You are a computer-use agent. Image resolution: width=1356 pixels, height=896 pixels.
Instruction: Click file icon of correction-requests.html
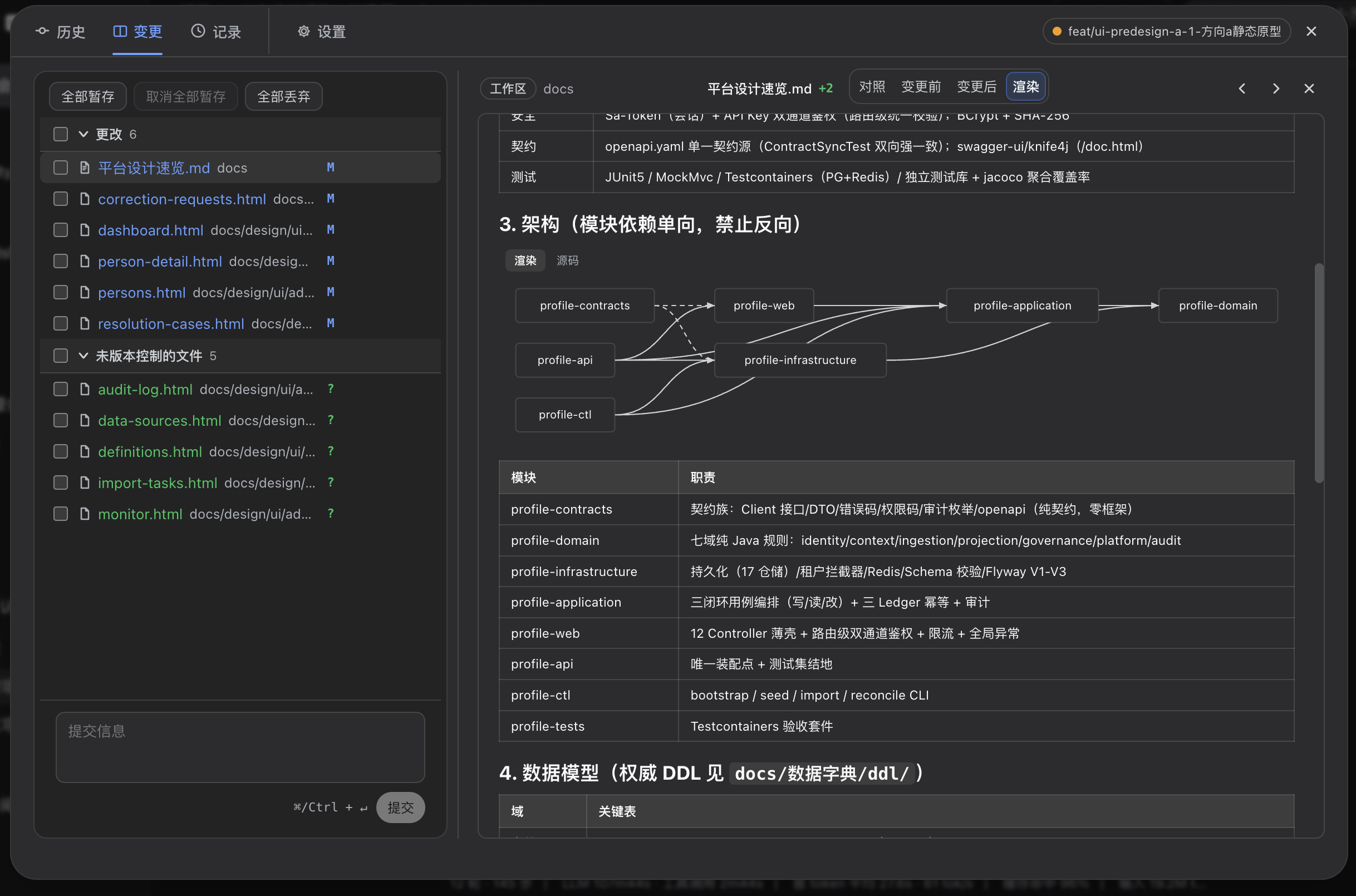[x=85, y=199]
